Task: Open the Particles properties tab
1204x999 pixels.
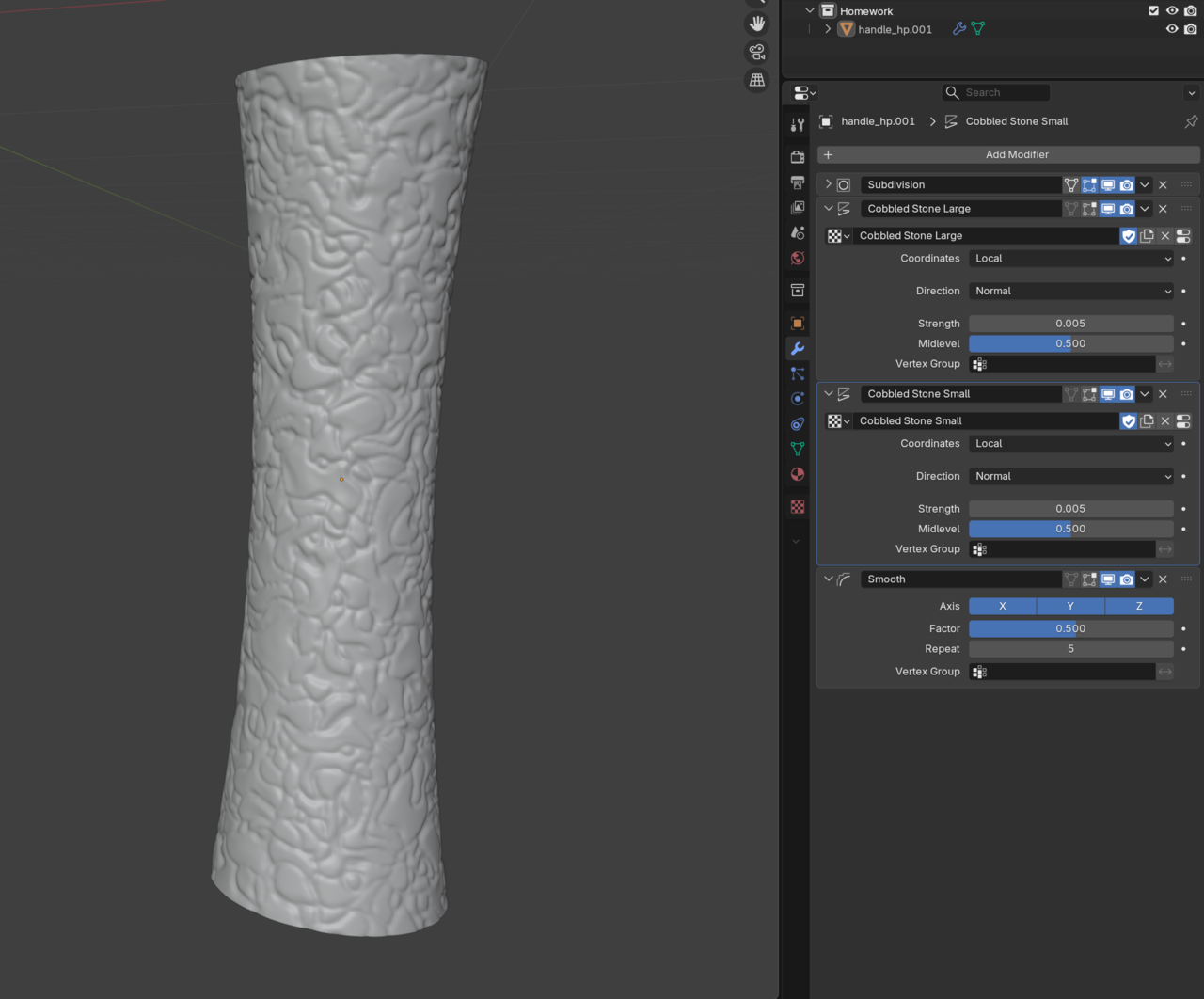Action: 798,373
